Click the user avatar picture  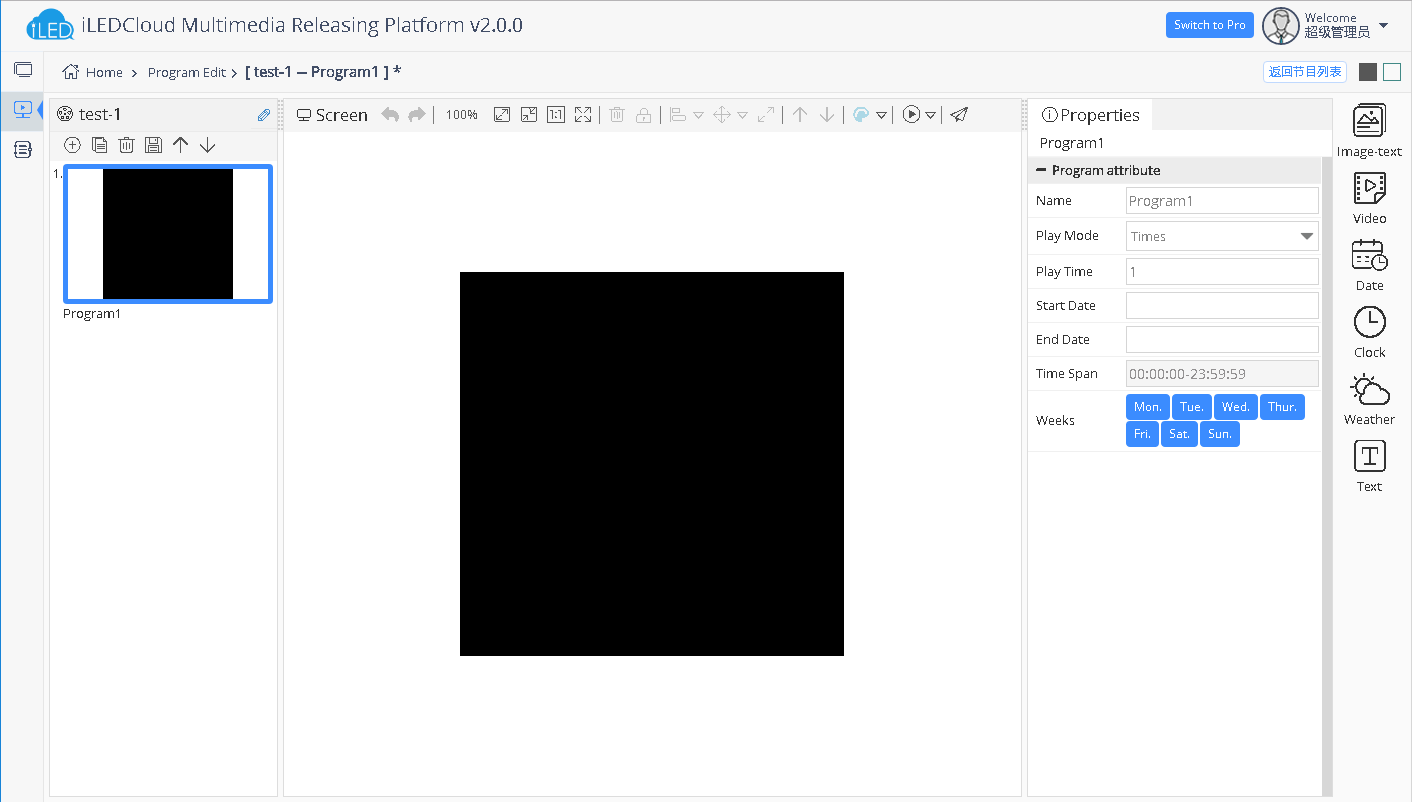(x=1281, y=26)
